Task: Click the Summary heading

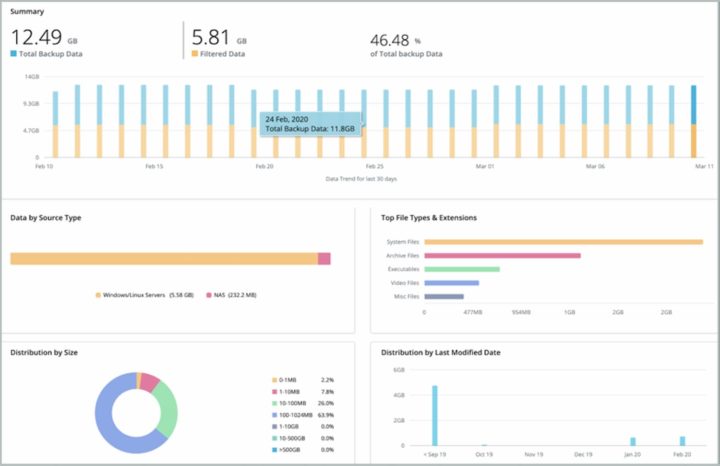Action: click(x=27, y=11)
